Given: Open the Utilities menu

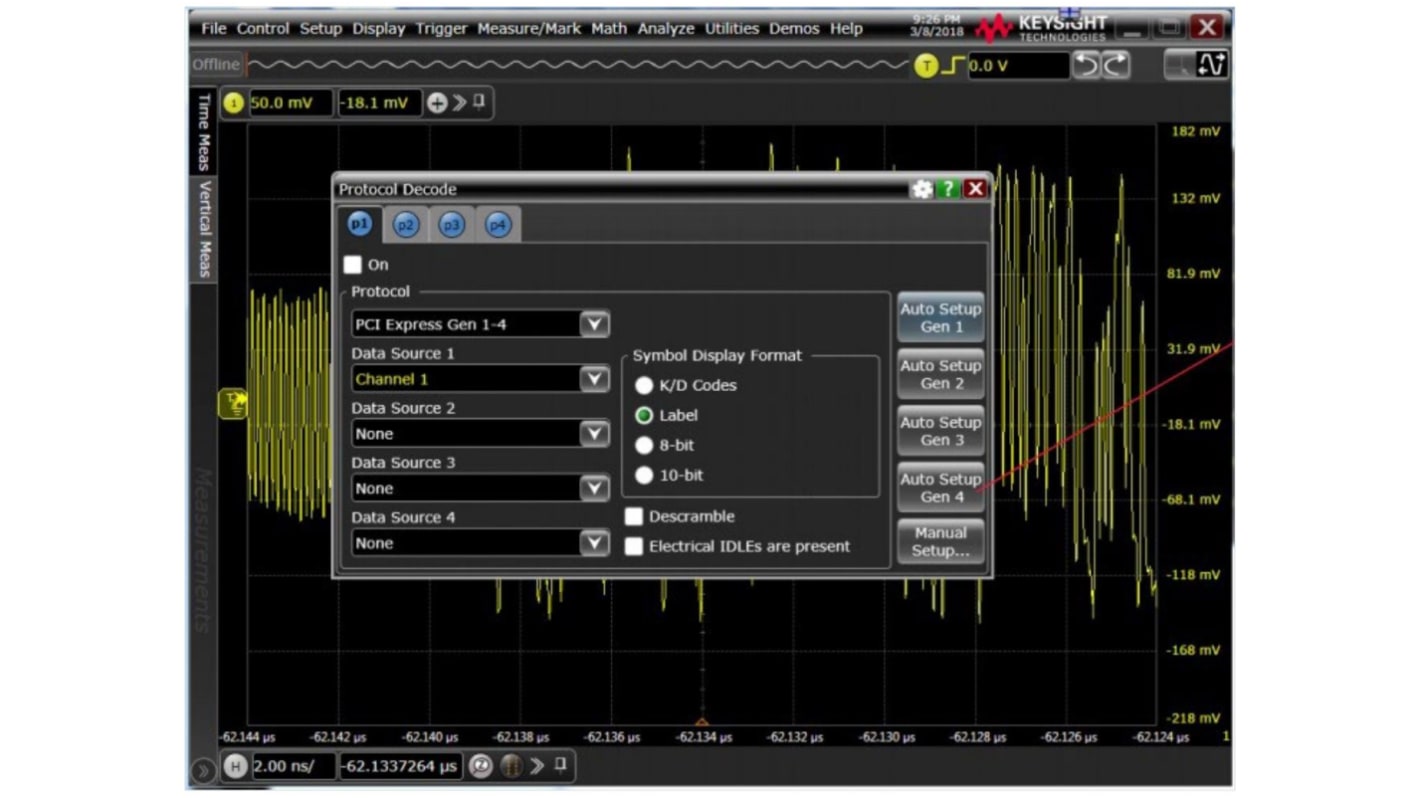Looking at the screenshot, I should tap(732, 28).
